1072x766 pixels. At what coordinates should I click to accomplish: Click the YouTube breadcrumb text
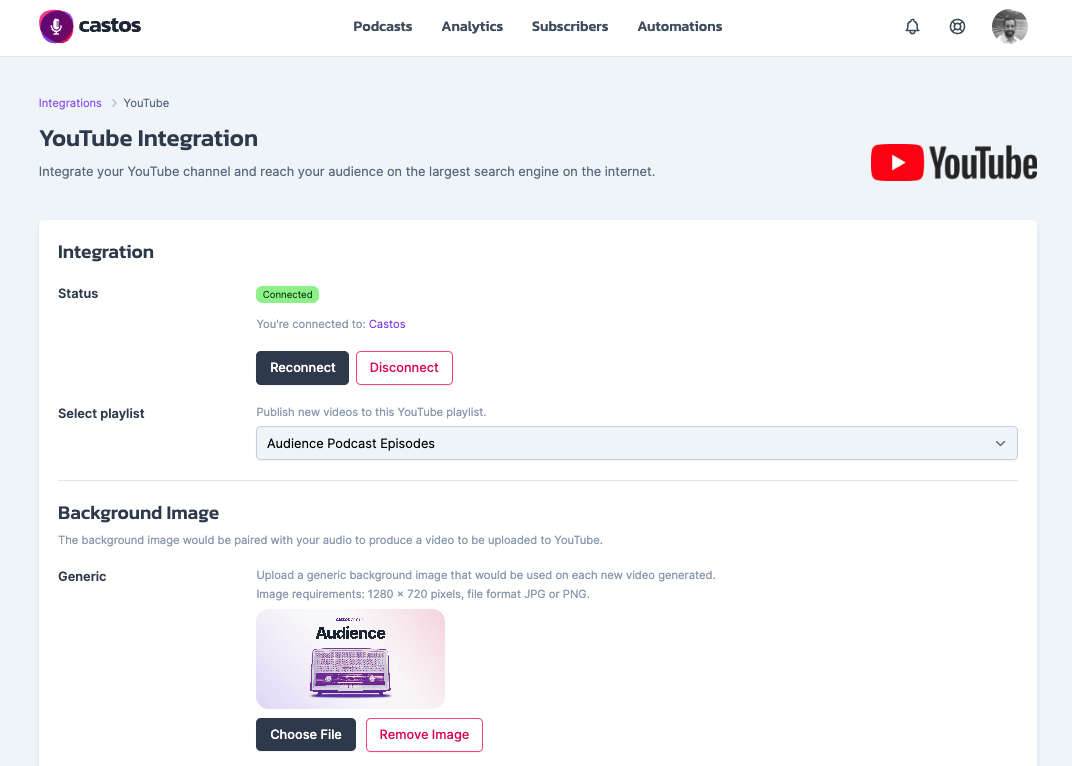coord(146,103)
